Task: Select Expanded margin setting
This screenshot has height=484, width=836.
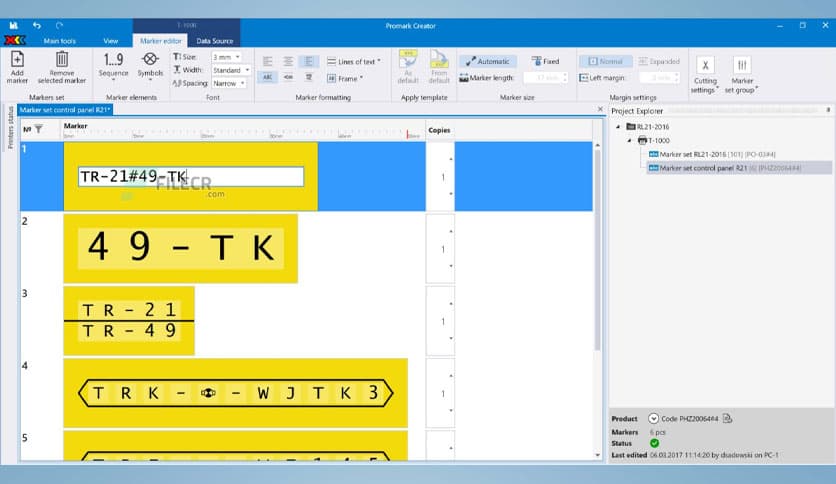Action: click(x=659, y=61)
